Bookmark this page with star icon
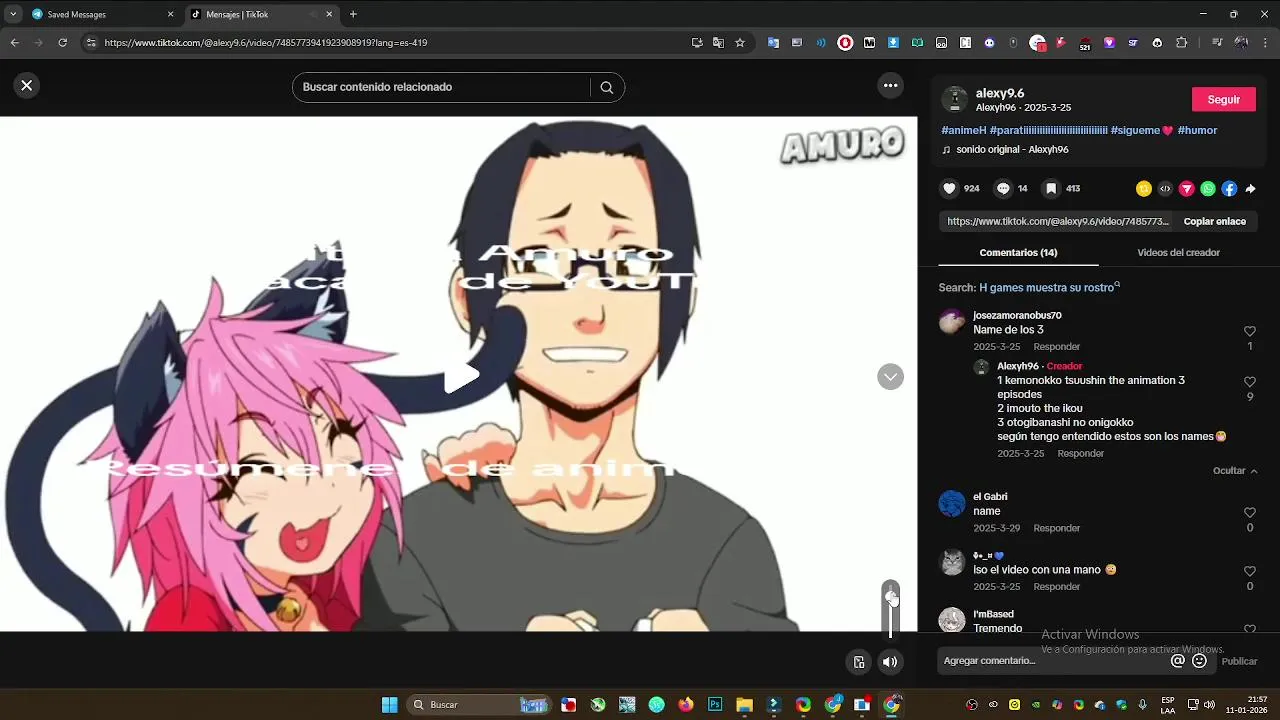Screen dimensions: 1280x720 point(740,43)
